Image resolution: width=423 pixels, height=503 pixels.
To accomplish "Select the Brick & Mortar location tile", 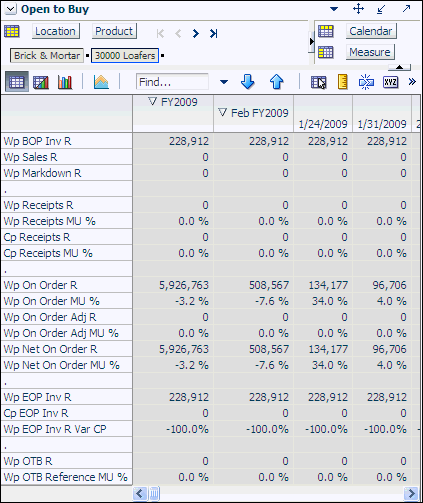I will [x=47, y=55].
